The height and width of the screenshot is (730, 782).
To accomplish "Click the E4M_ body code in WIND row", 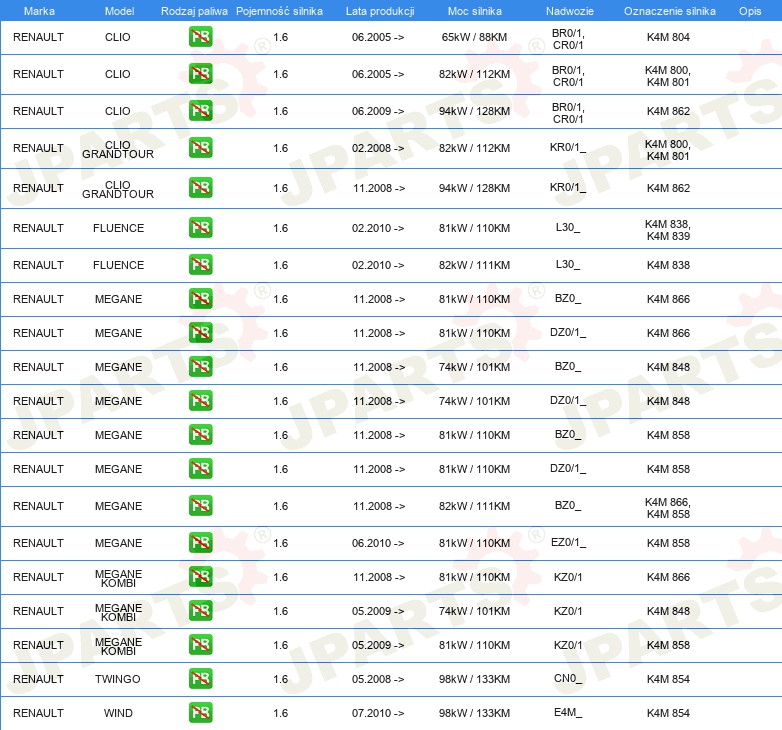I will (568, 713).
